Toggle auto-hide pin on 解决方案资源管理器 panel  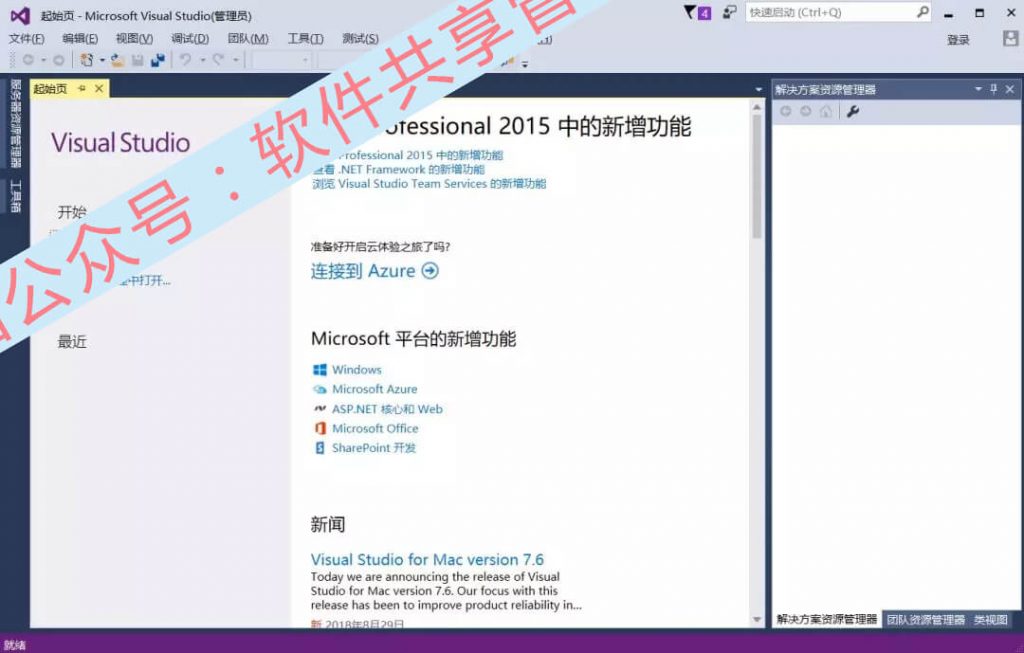click(x=993, y=89)
